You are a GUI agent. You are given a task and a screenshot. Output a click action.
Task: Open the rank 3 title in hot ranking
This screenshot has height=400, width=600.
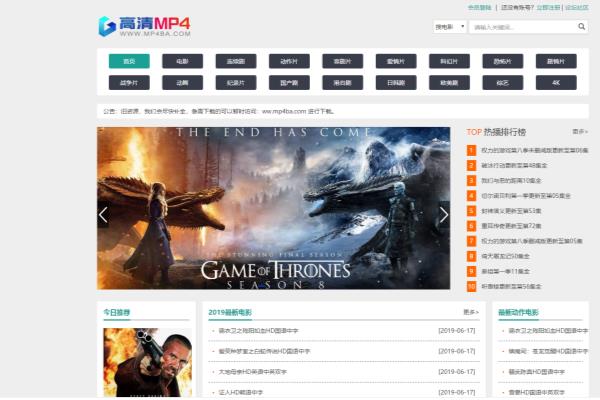[x=511, y=180]
